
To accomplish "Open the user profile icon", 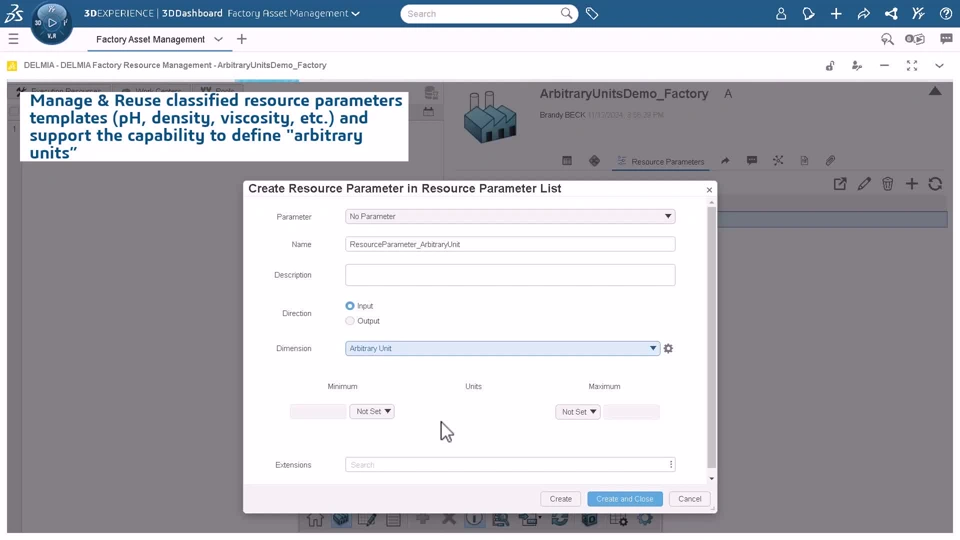I will click(x=781, y=13).
